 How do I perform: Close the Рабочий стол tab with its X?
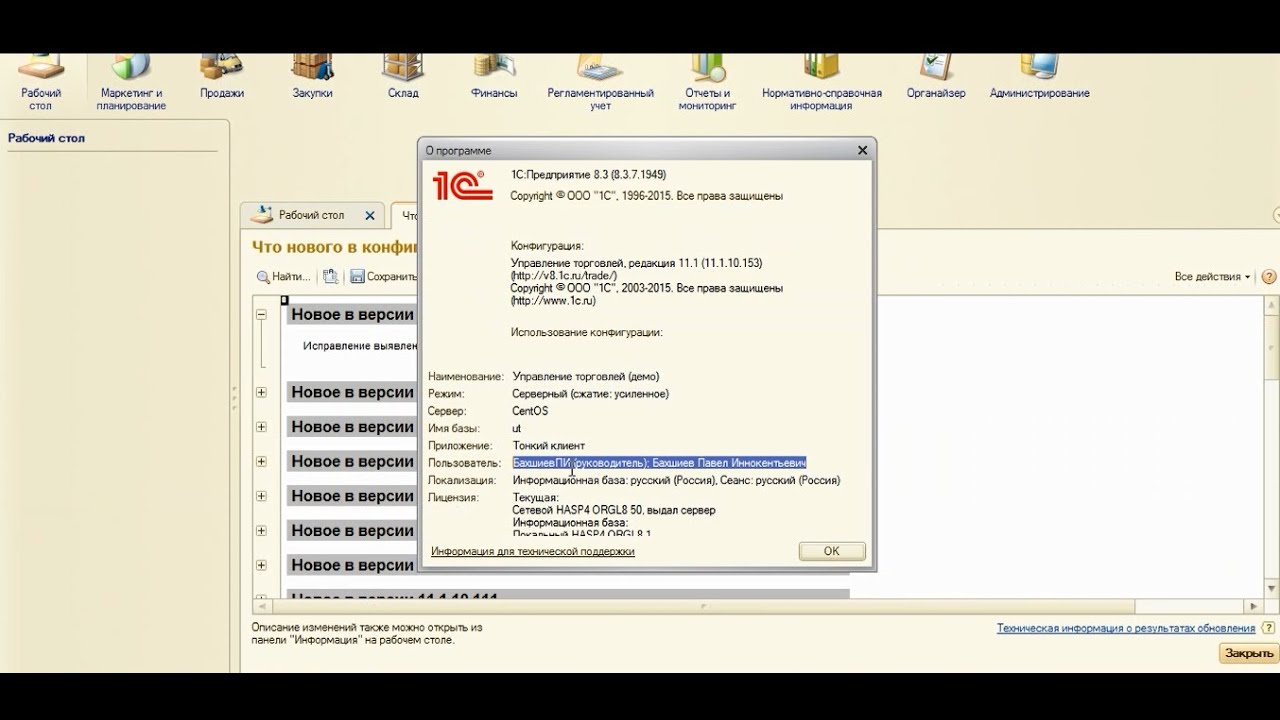pyautogui.click(x=370, y=215)
